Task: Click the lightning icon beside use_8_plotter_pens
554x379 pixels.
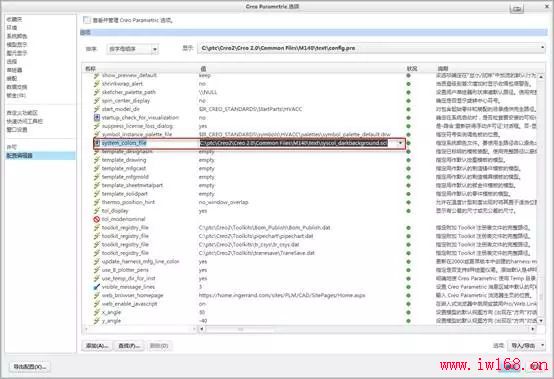Action: click(x=96, y=270)
